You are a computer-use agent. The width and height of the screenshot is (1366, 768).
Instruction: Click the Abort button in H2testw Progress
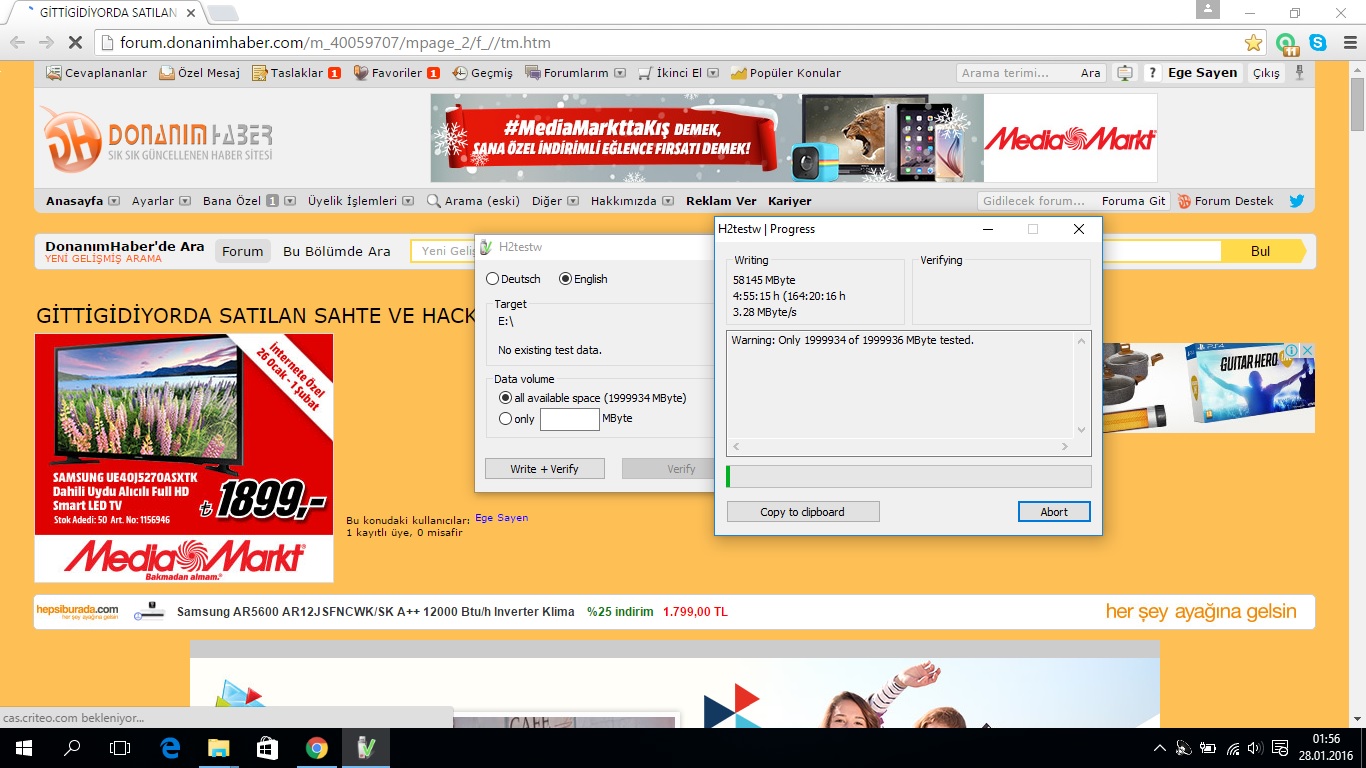click(x=1054, y=512)
